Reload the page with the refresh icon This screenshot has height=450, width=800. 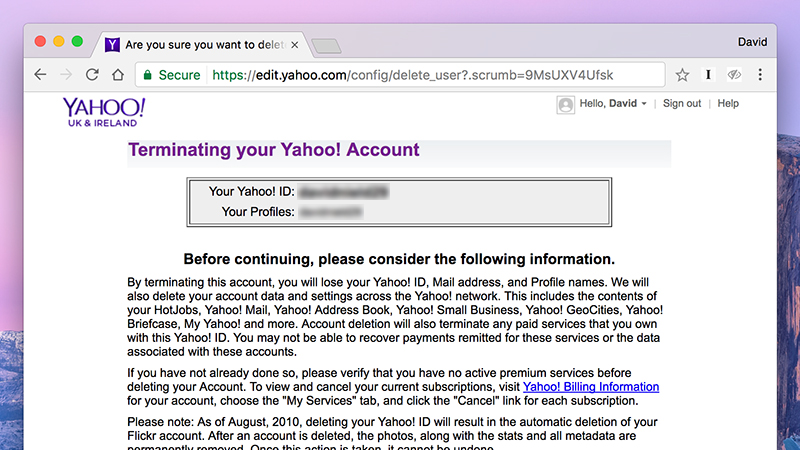point(92,75)
